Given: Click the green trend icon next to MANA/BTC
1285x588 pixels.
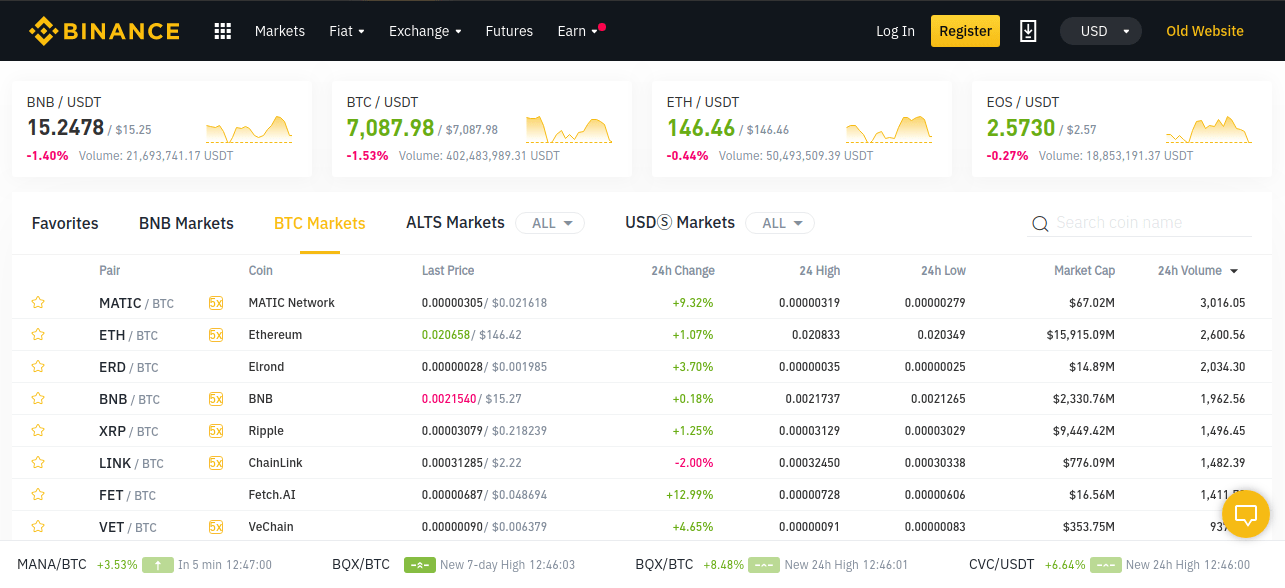Looking at the screenshot, I should [x=157, y=564].
